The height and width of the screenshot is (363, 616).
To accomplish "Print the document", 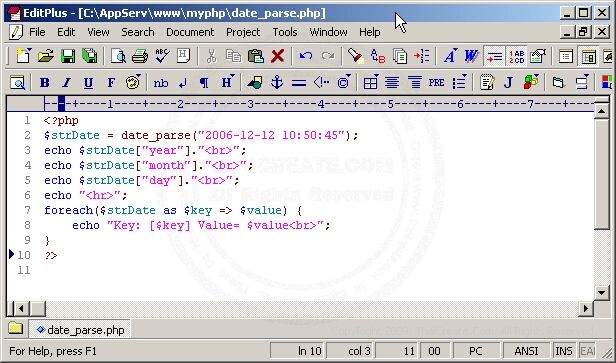I will pos(140,56).
